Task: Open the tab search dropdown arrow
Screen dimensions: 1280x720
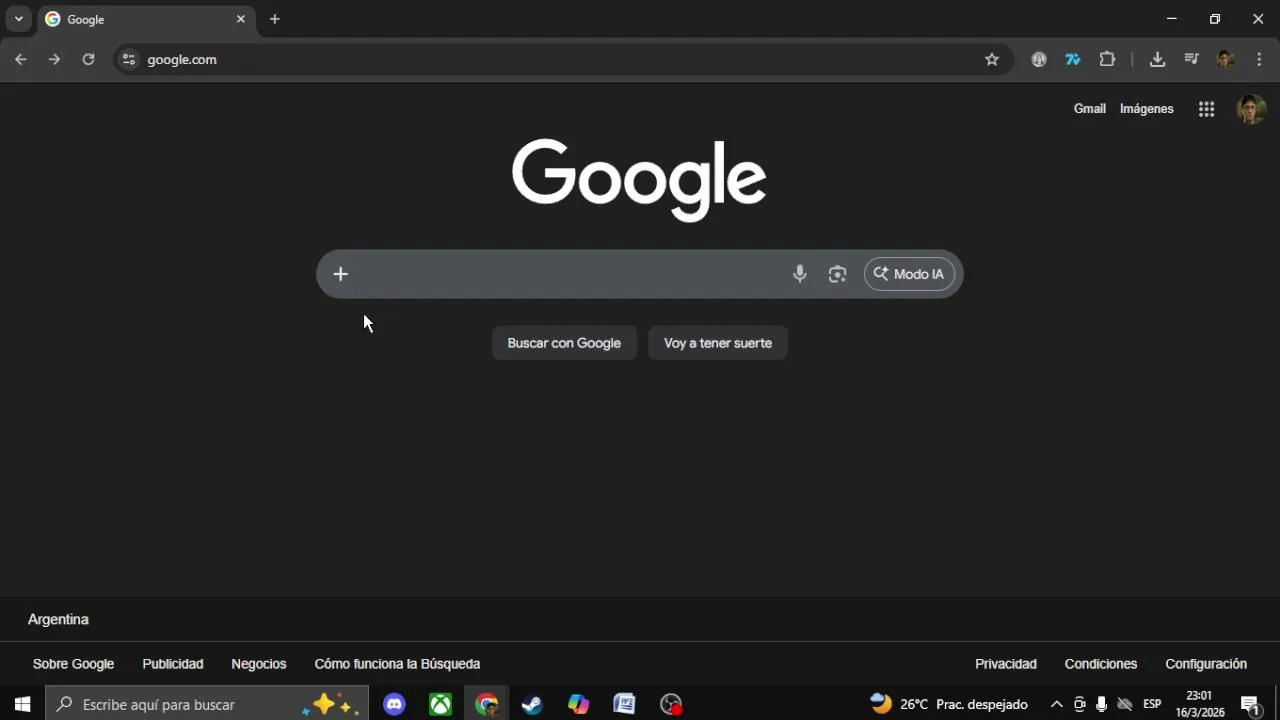Action: point(18,19)
